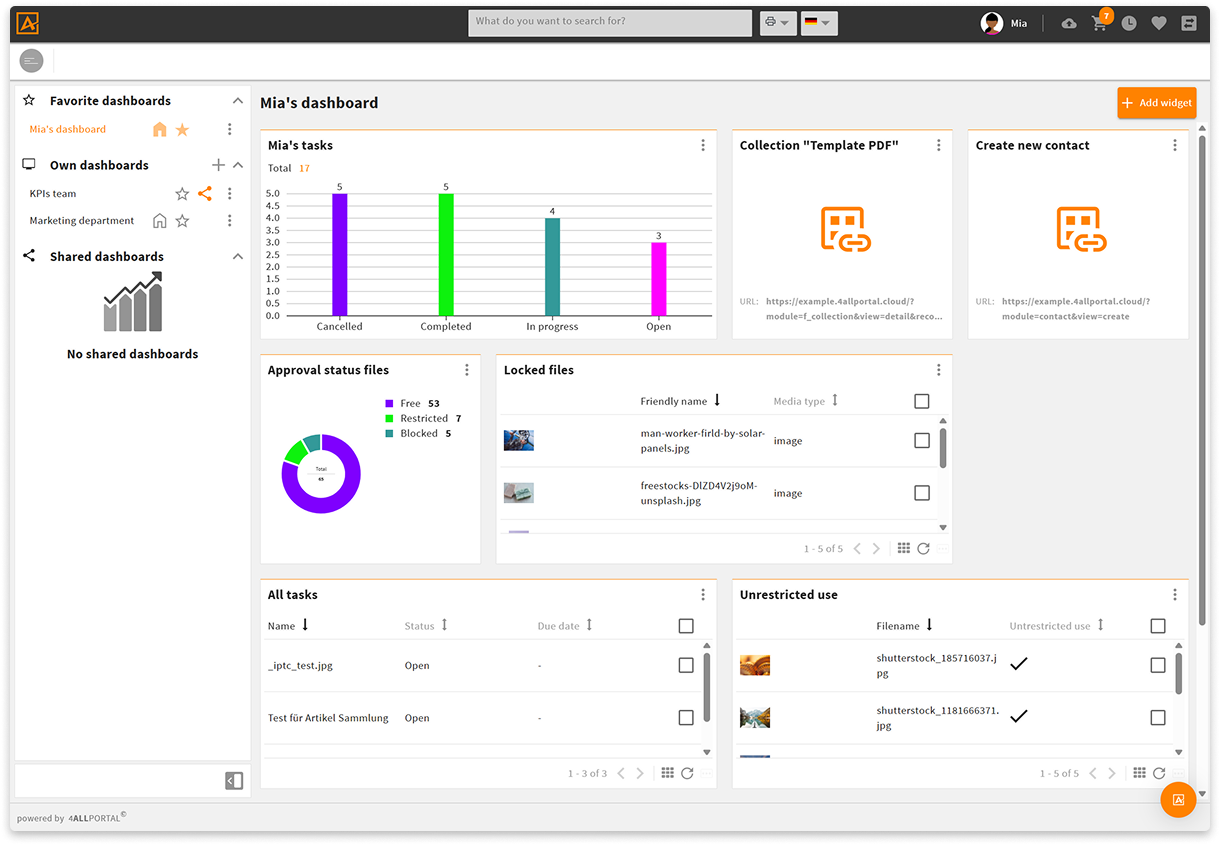
Task: Select all rows in All tasks
Action: point(686,626)
